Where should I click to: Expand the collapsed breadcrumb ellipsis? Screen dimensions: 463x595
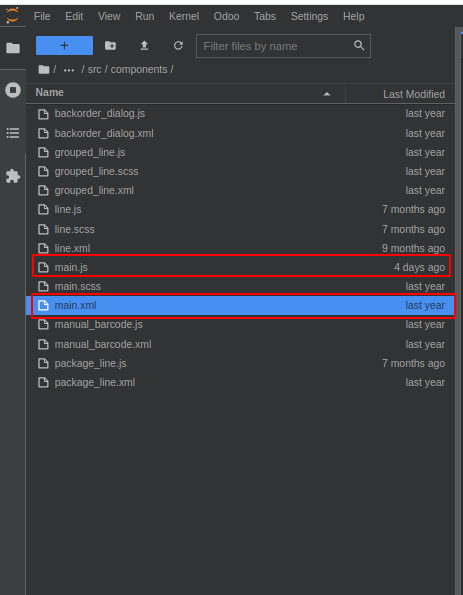(69, 70)
